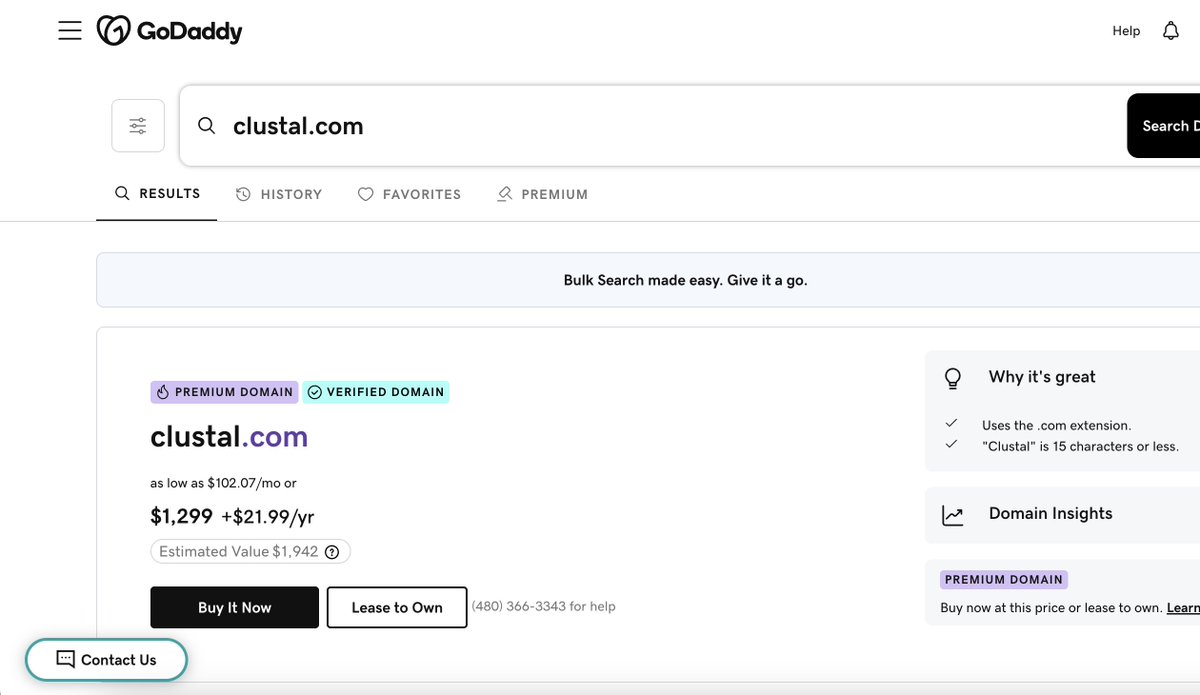
Task: Click the Bulk Search banner
Action: [648, 280]
